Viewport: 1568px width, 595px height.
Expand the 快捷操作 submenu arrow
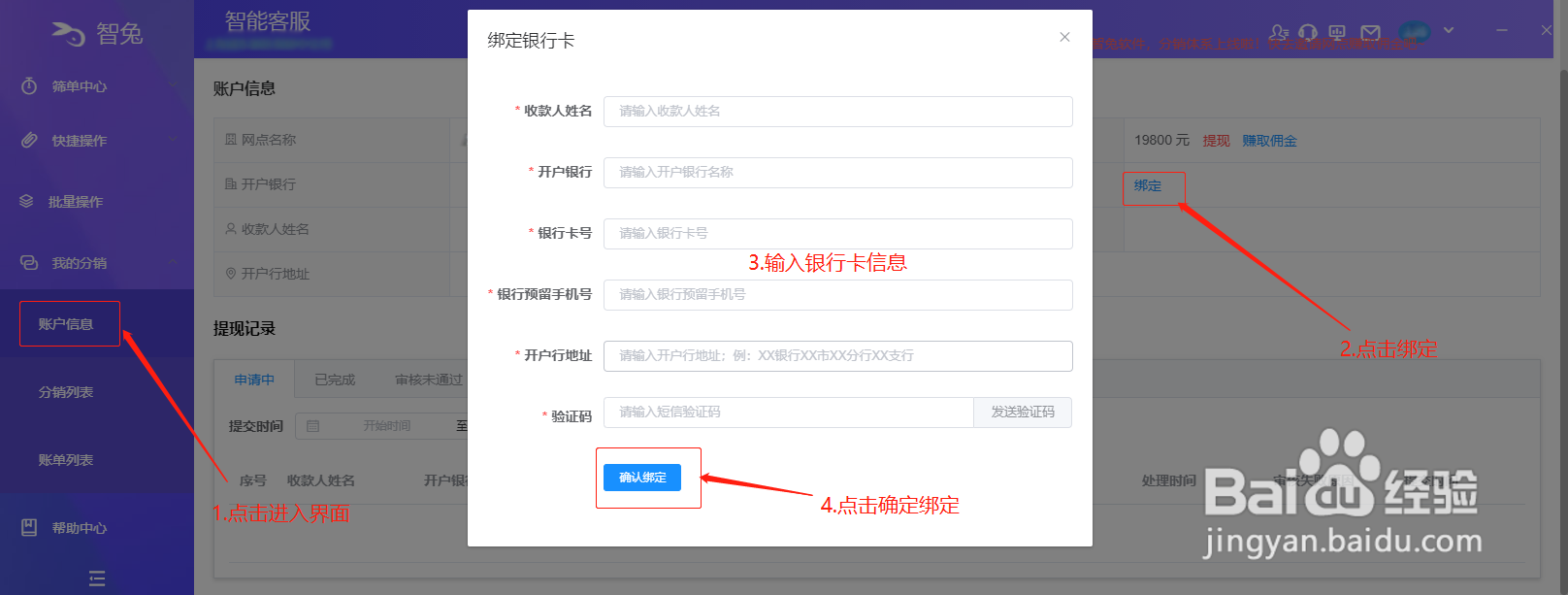coord(173,140)
